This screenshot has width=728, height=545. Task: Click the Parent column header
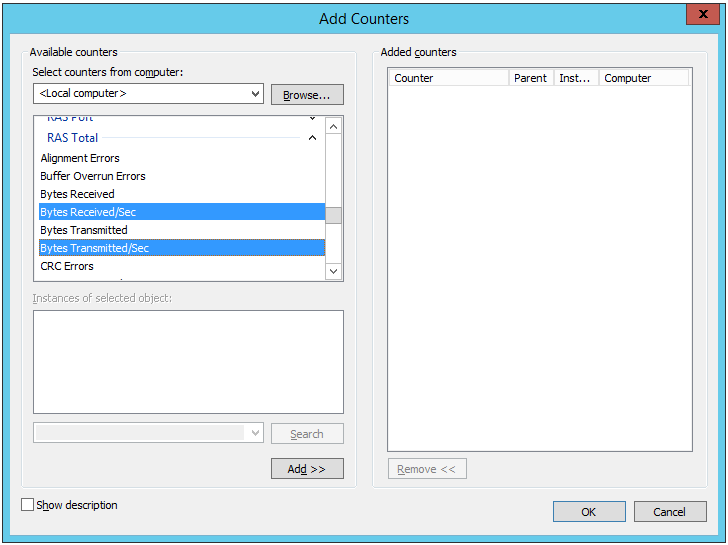(x=532, y=78)
